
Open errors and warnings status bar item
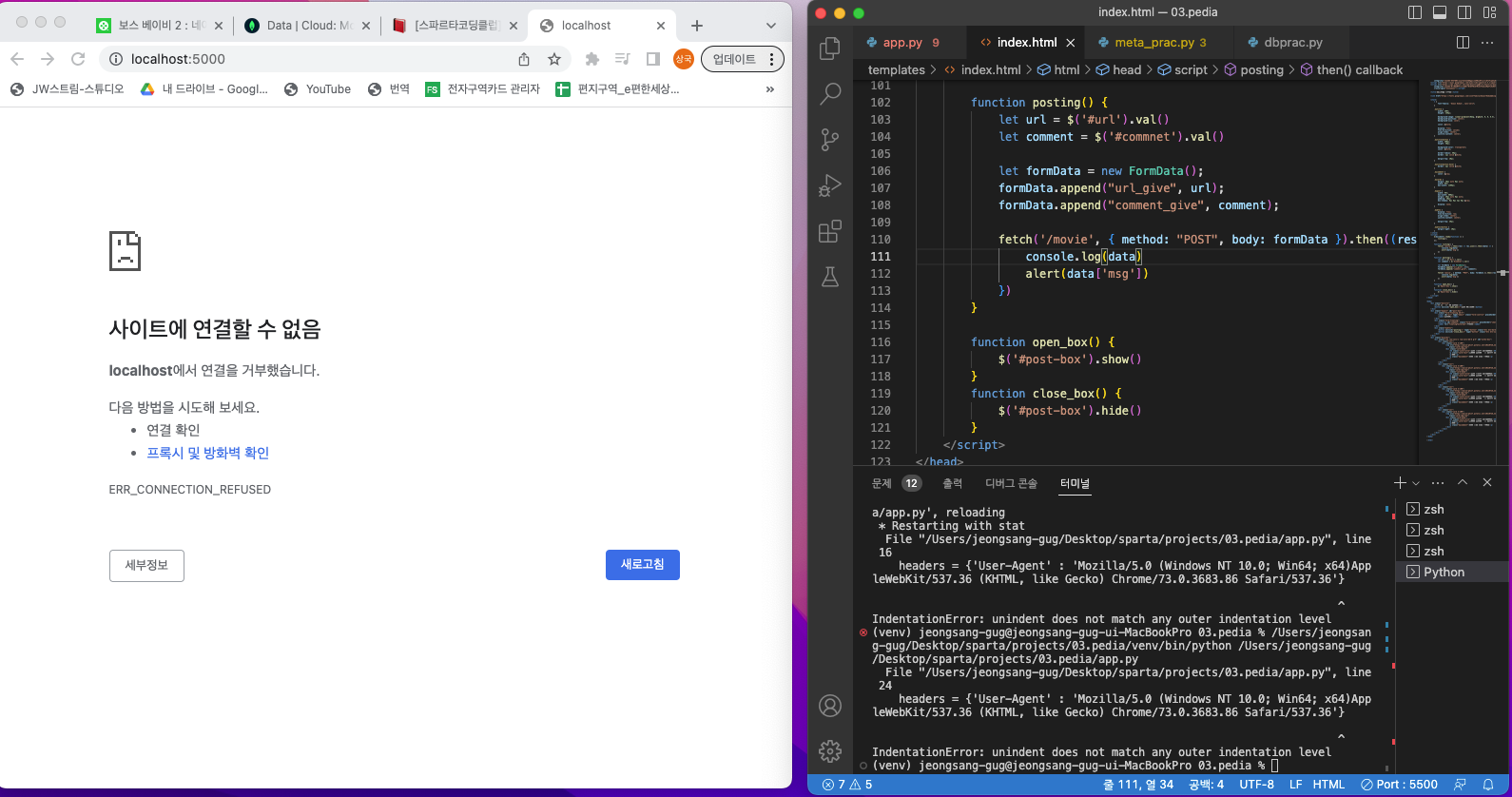pyautogui.click(x=847, y=785)
